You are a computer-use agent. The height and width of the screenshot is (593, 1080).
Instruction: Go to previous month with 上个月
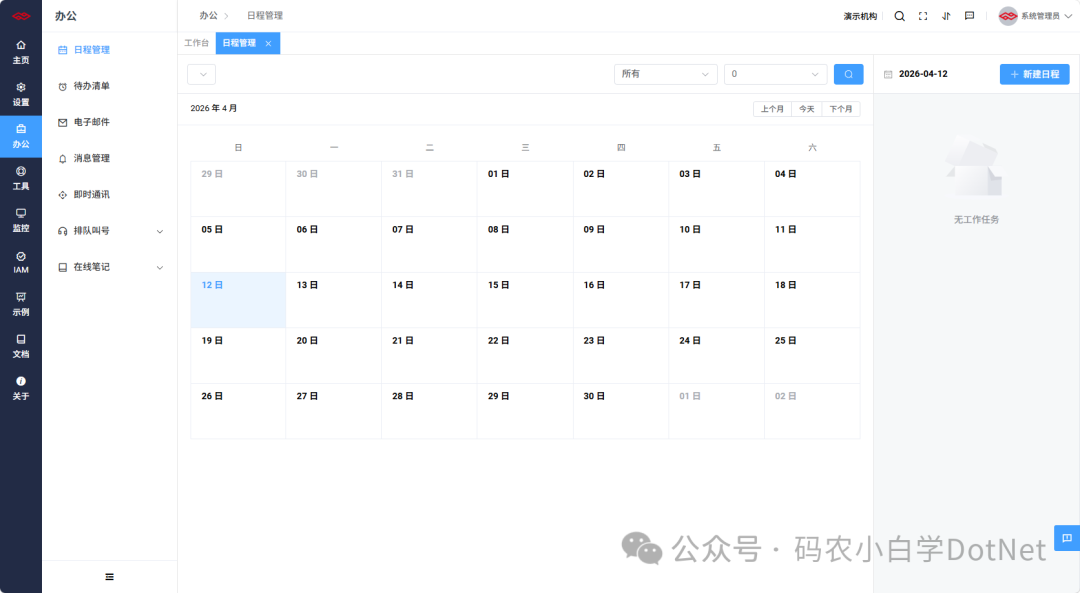[x=772, y=109]
